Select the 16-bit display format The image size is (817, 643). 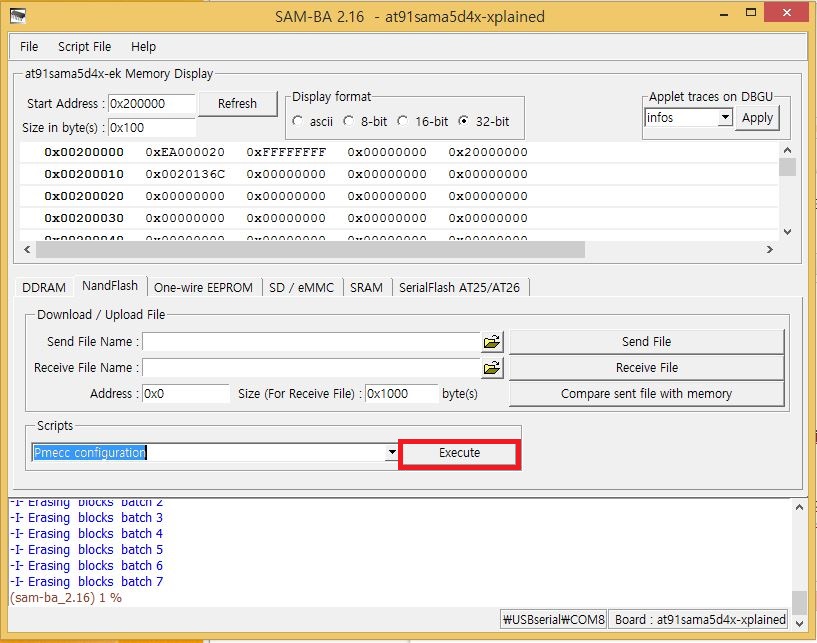(x=402, y=122)
